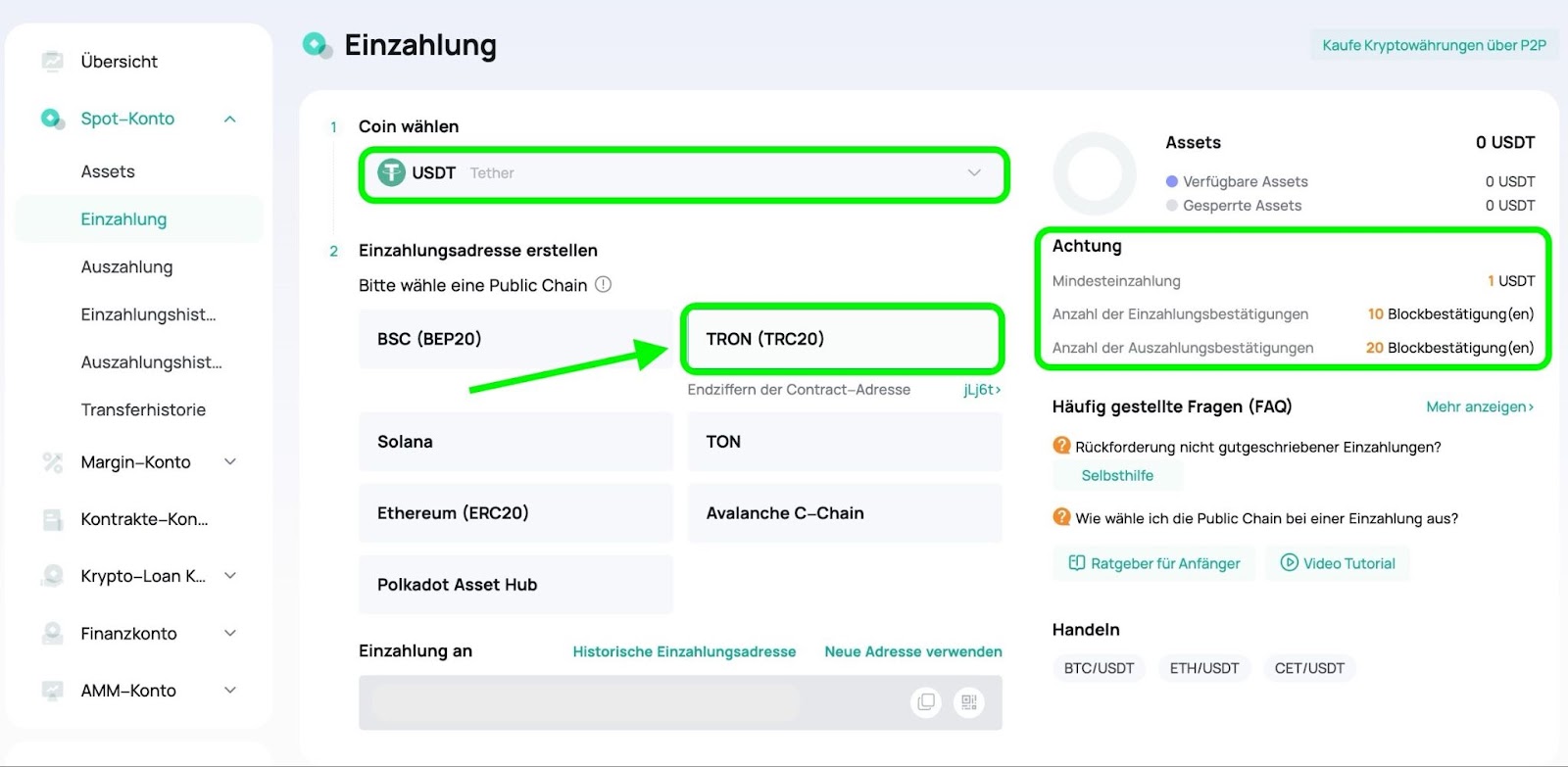
Task: Open the Selbsthilfe link
Action: (x=1117, y=476)
